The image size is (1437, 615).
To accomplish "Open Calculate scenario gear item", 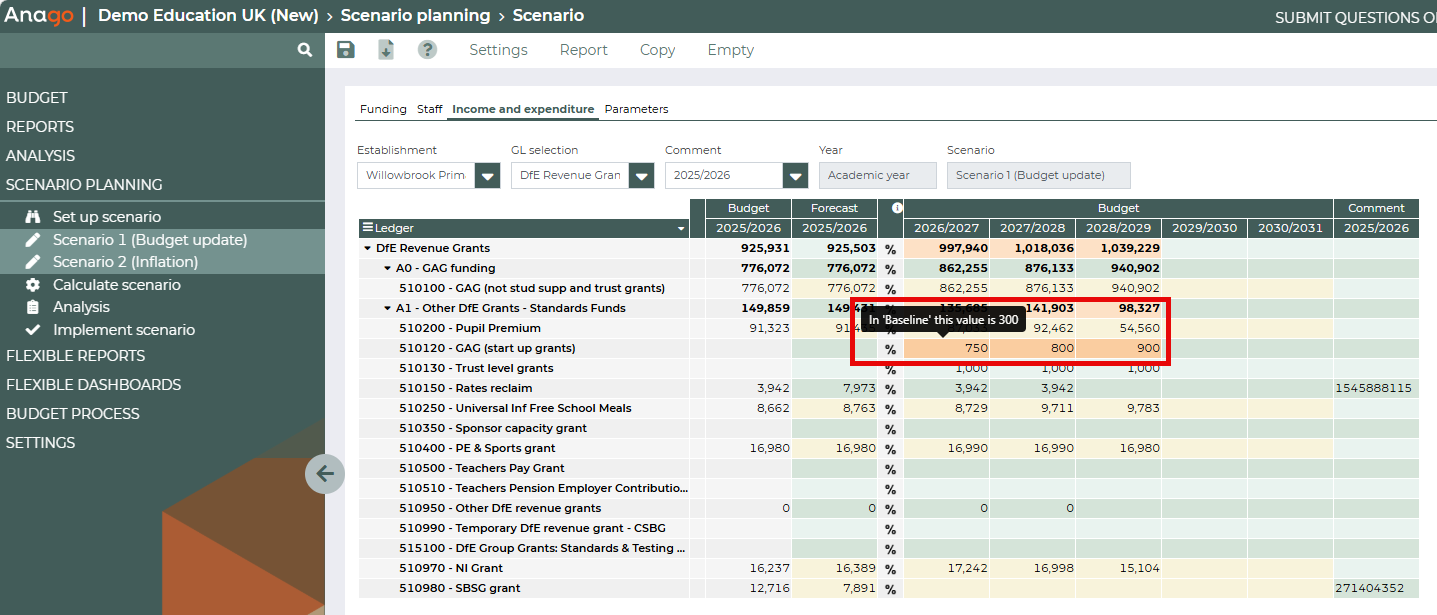I will (x=116, y=285).
